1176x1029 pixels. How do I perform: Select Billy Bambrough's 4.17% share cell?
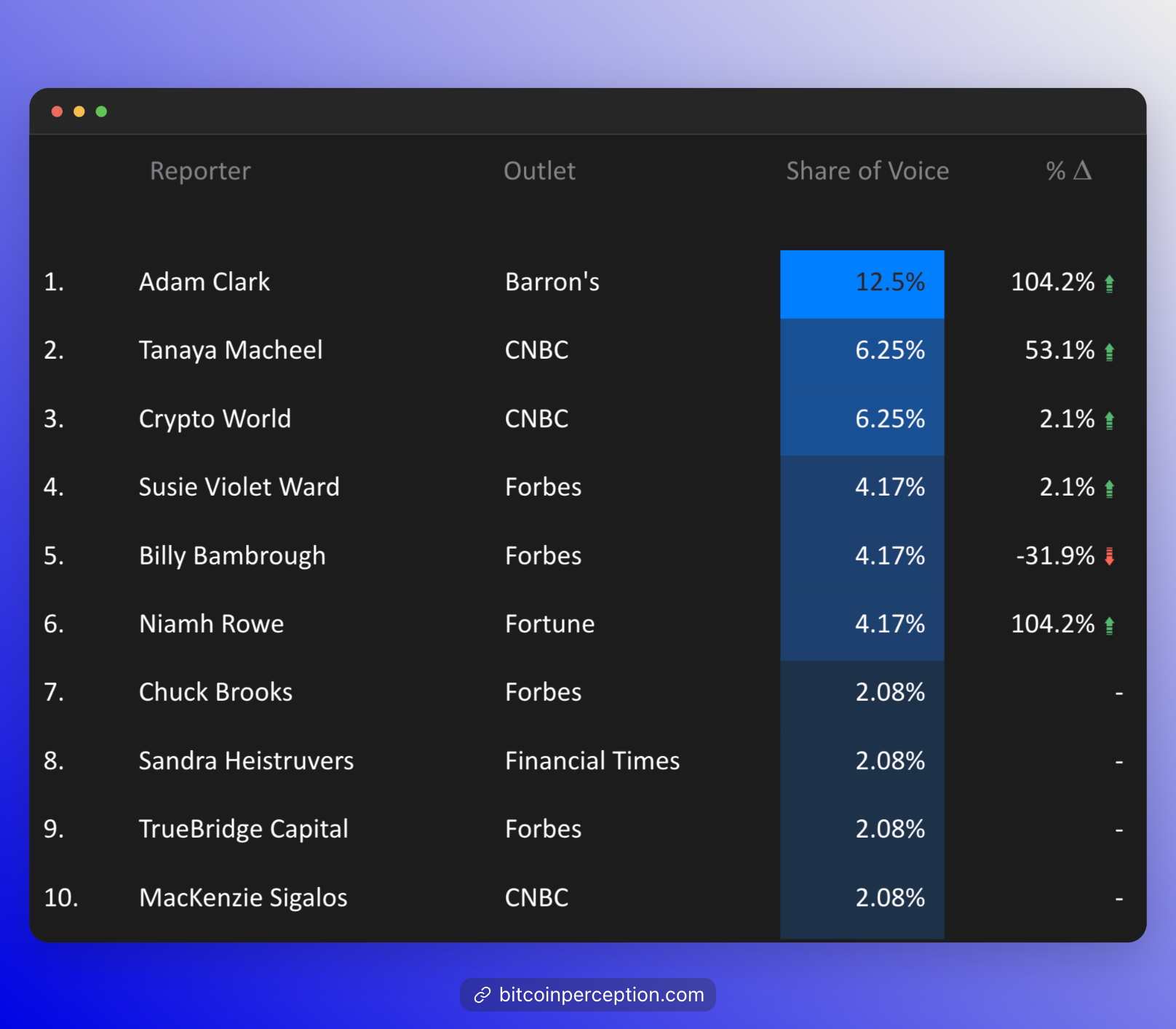(x=862, y=556)
